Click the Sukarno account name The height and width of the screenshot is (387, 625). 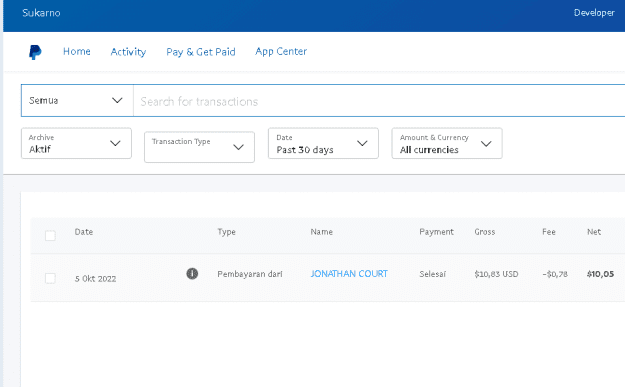coord(41,13)
